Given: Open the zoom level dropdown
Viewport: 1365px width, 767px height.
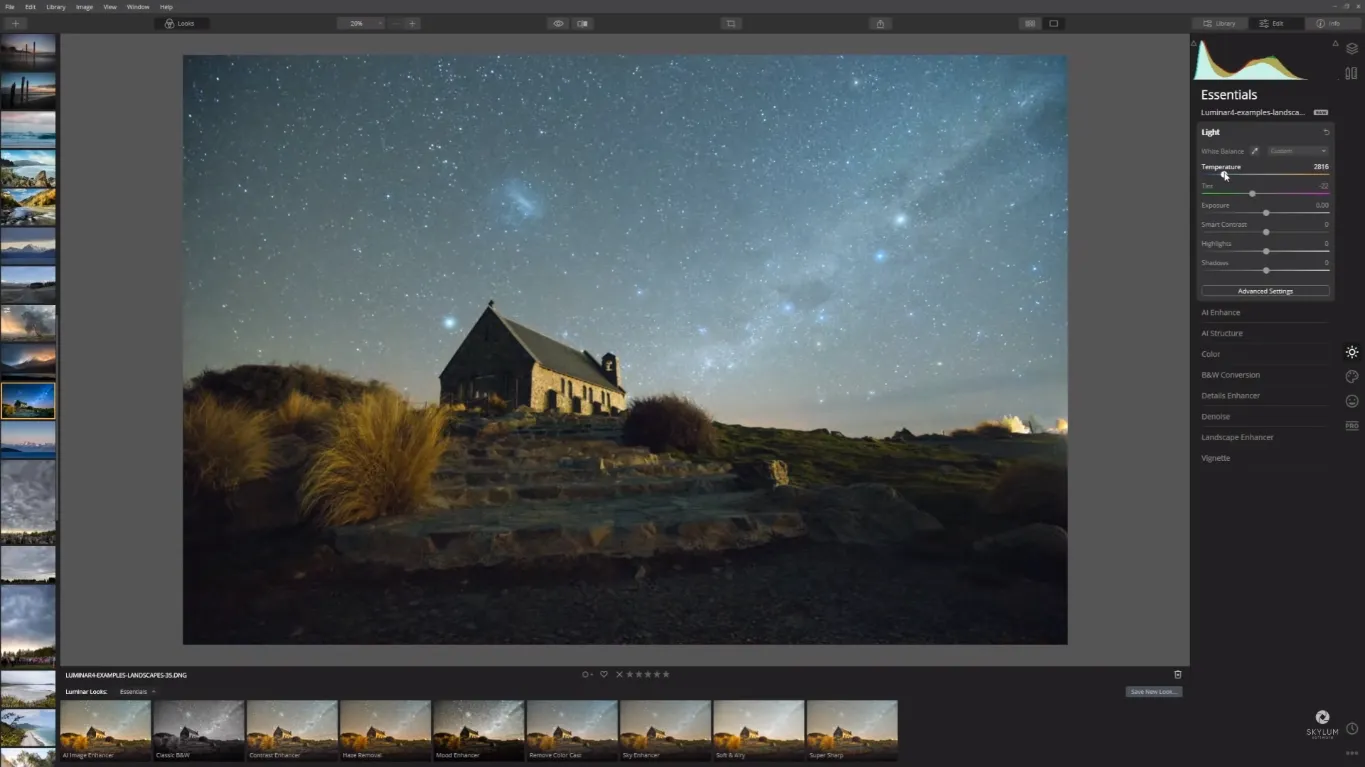Looking at the screenshot, I should 361,23.
